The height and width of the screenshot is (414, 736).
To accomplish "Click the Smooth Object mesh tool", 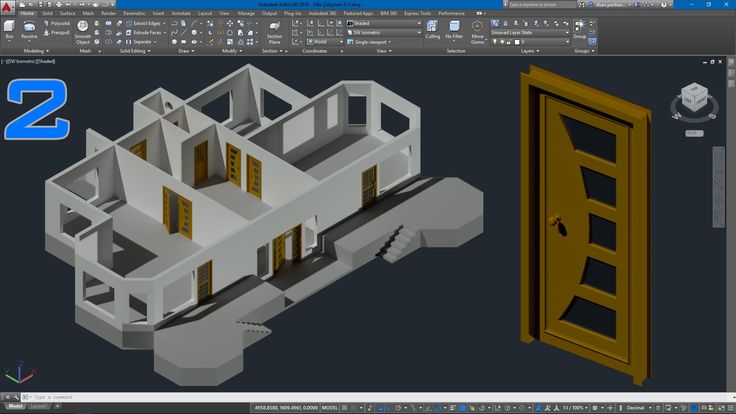I will pos(83,32).
